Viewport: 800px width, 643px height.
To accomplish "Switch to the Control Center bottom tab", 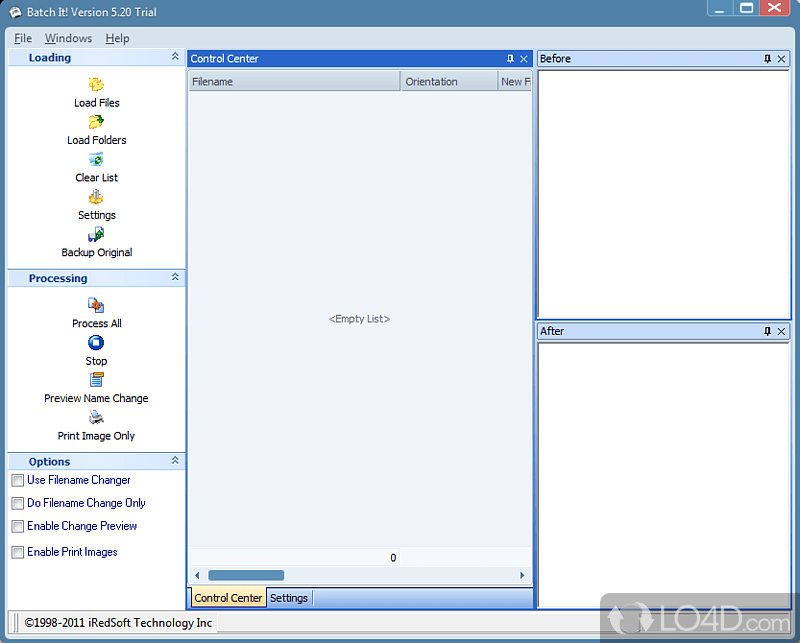I will click(228, 598).
